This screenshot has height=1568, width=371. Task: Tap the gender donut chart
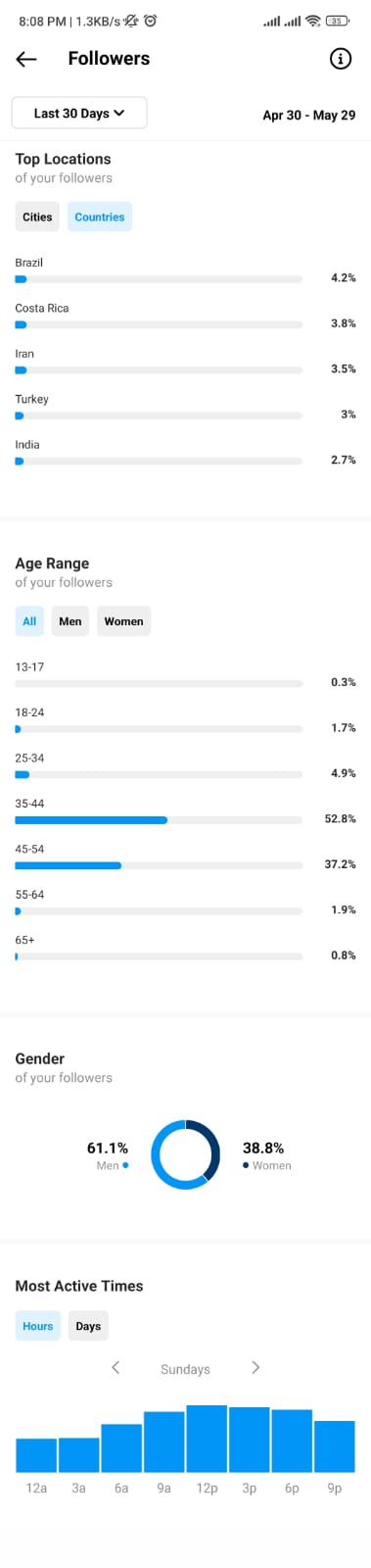(x=185, y=1154)
